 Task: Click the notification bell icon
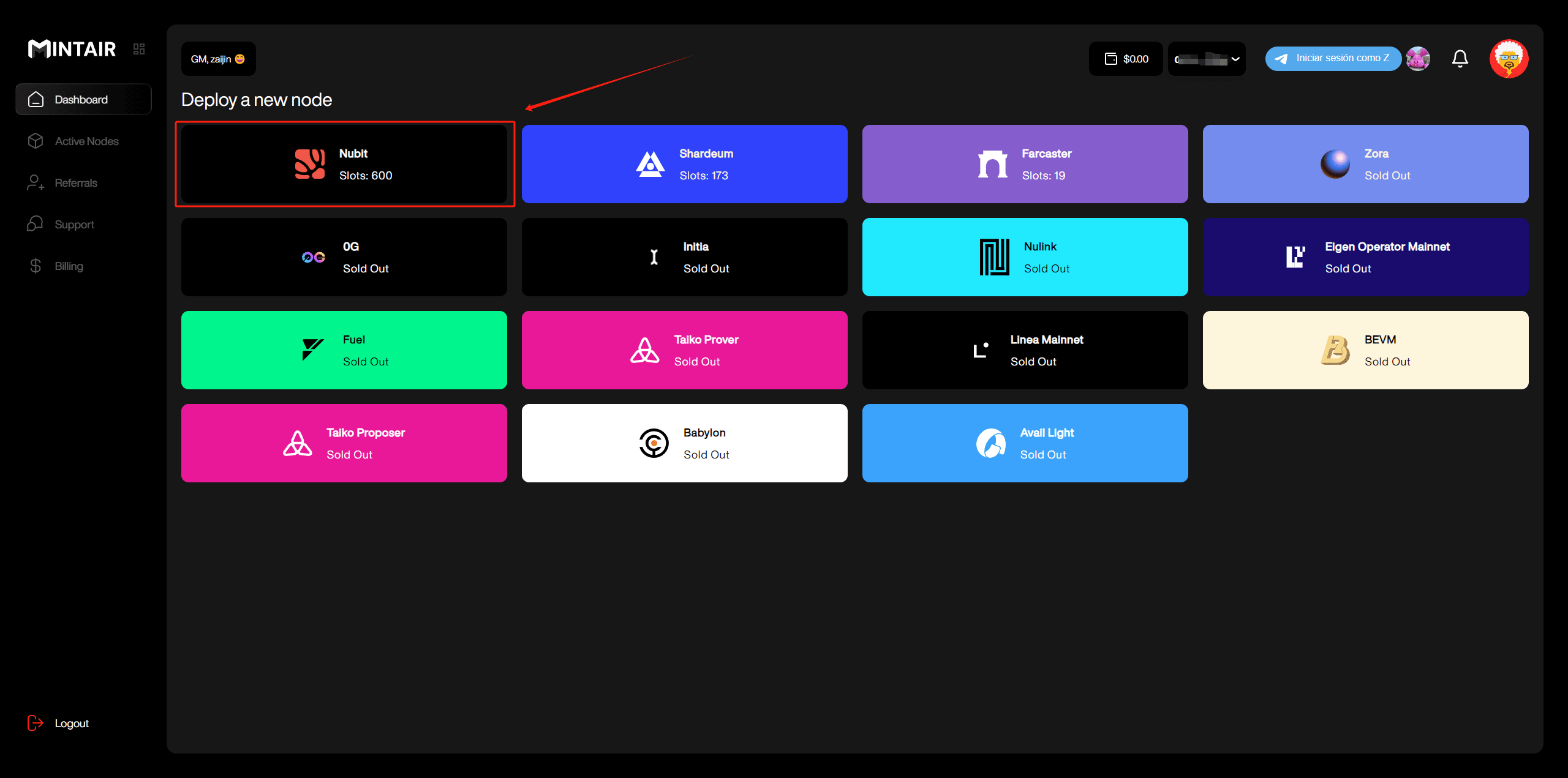pos(1460,59)
